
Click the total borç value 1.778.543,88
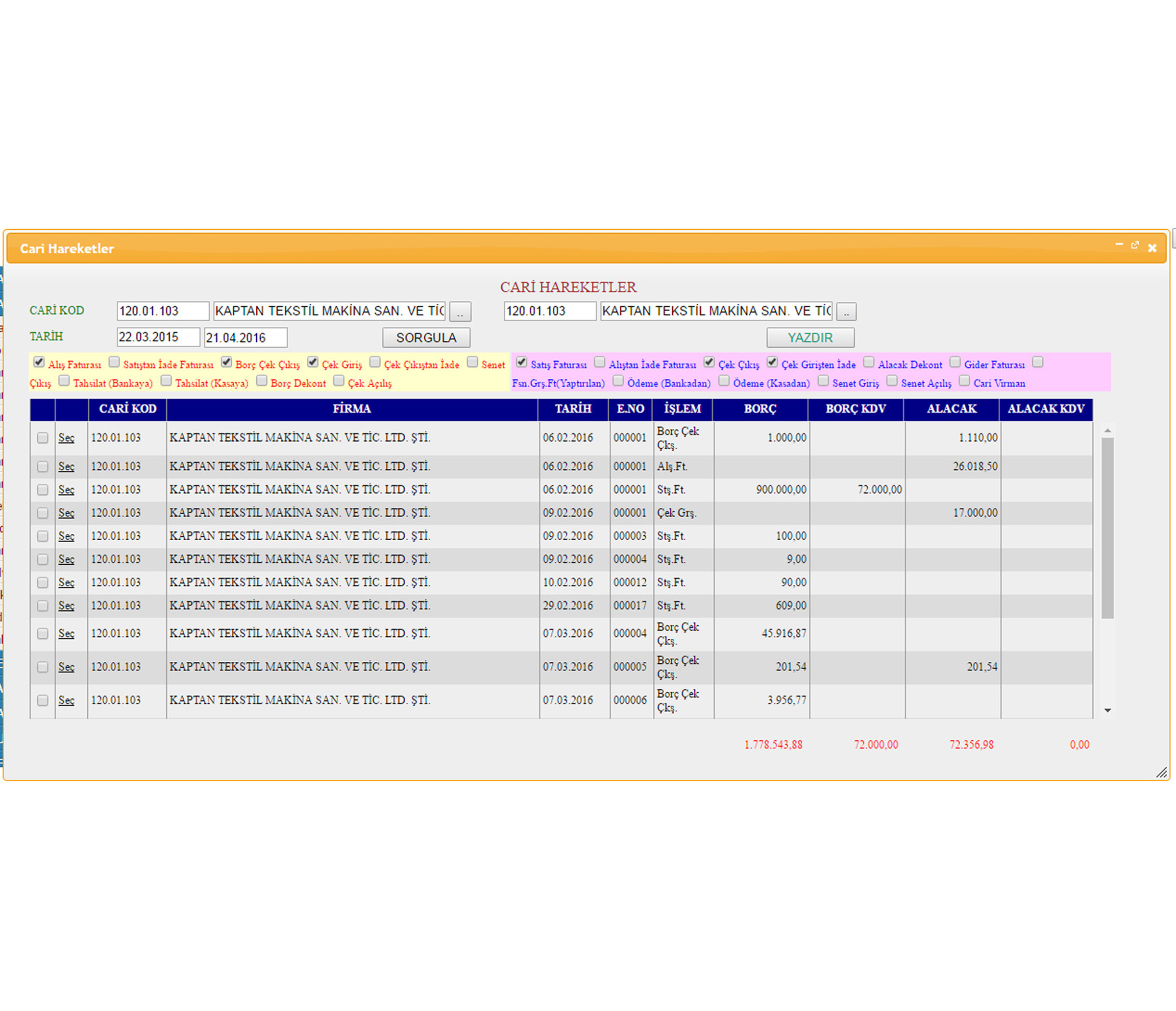click(x=773, y=745)
